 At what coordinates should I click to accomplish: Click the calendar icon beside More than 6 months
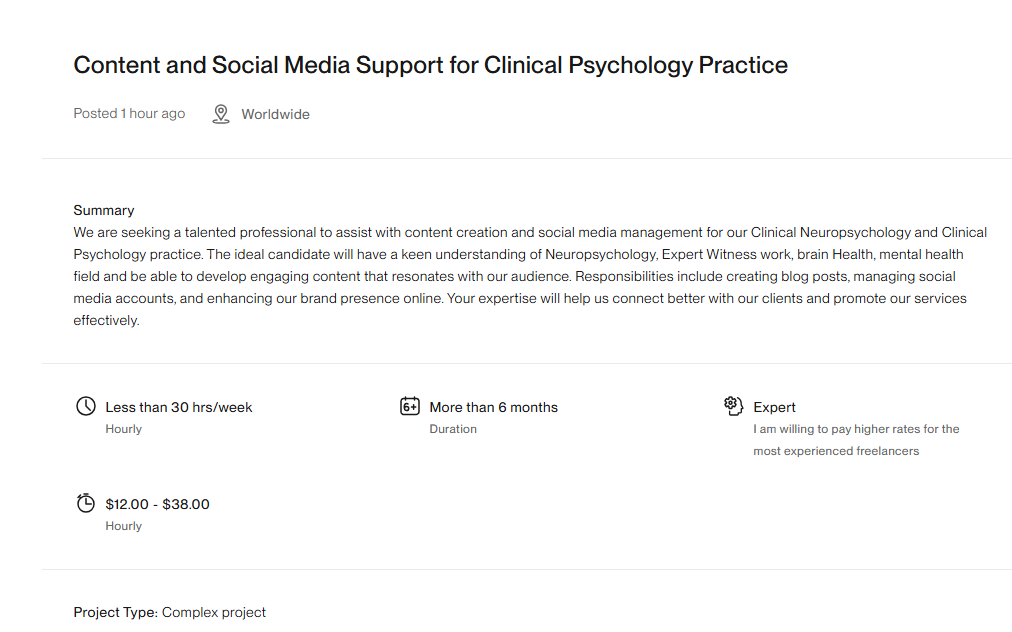[410, 406]
